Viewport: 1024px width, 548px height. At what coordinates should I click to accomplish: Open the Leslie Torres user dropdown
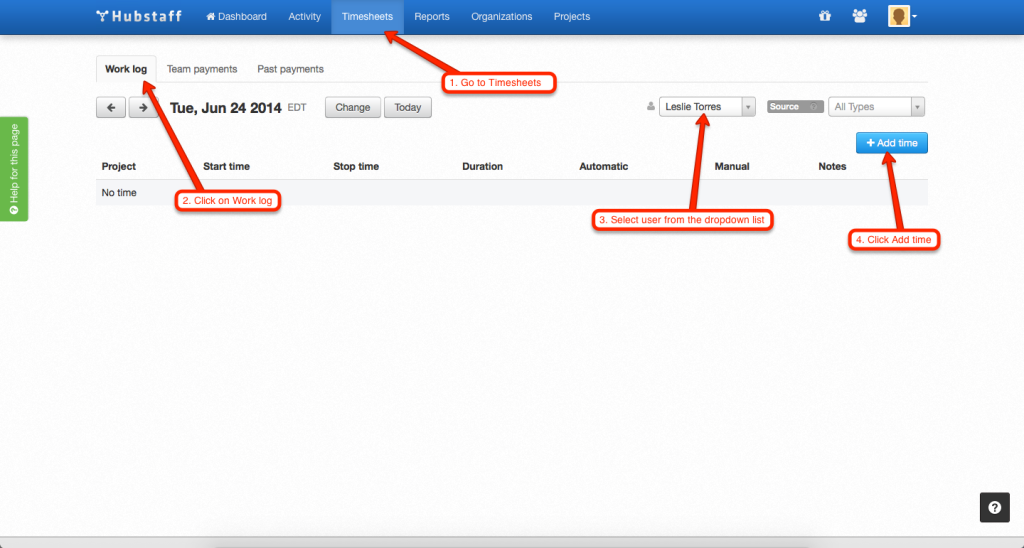pyautogui.click(x=707, y=106)
